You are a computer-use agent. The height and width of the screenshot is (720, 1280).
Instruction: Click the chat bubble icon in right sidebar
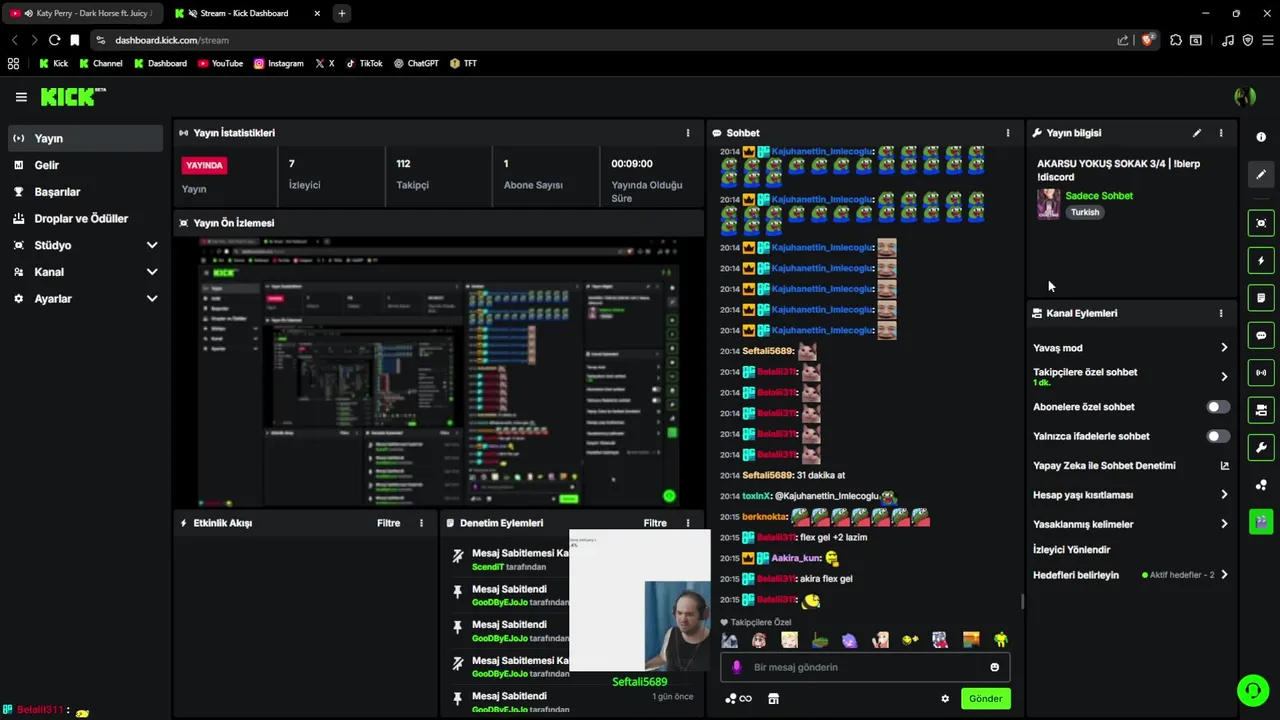[x=1261, y=336]
